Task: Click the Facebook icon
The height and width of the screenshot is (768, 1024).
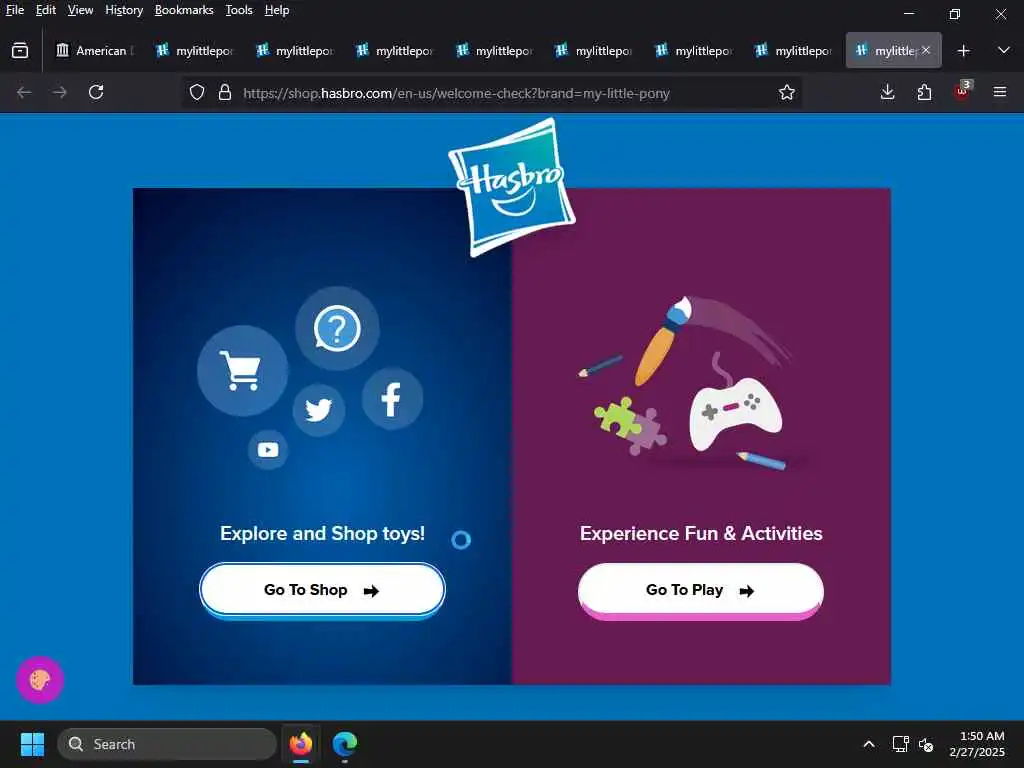Action: tap(392, 399)
